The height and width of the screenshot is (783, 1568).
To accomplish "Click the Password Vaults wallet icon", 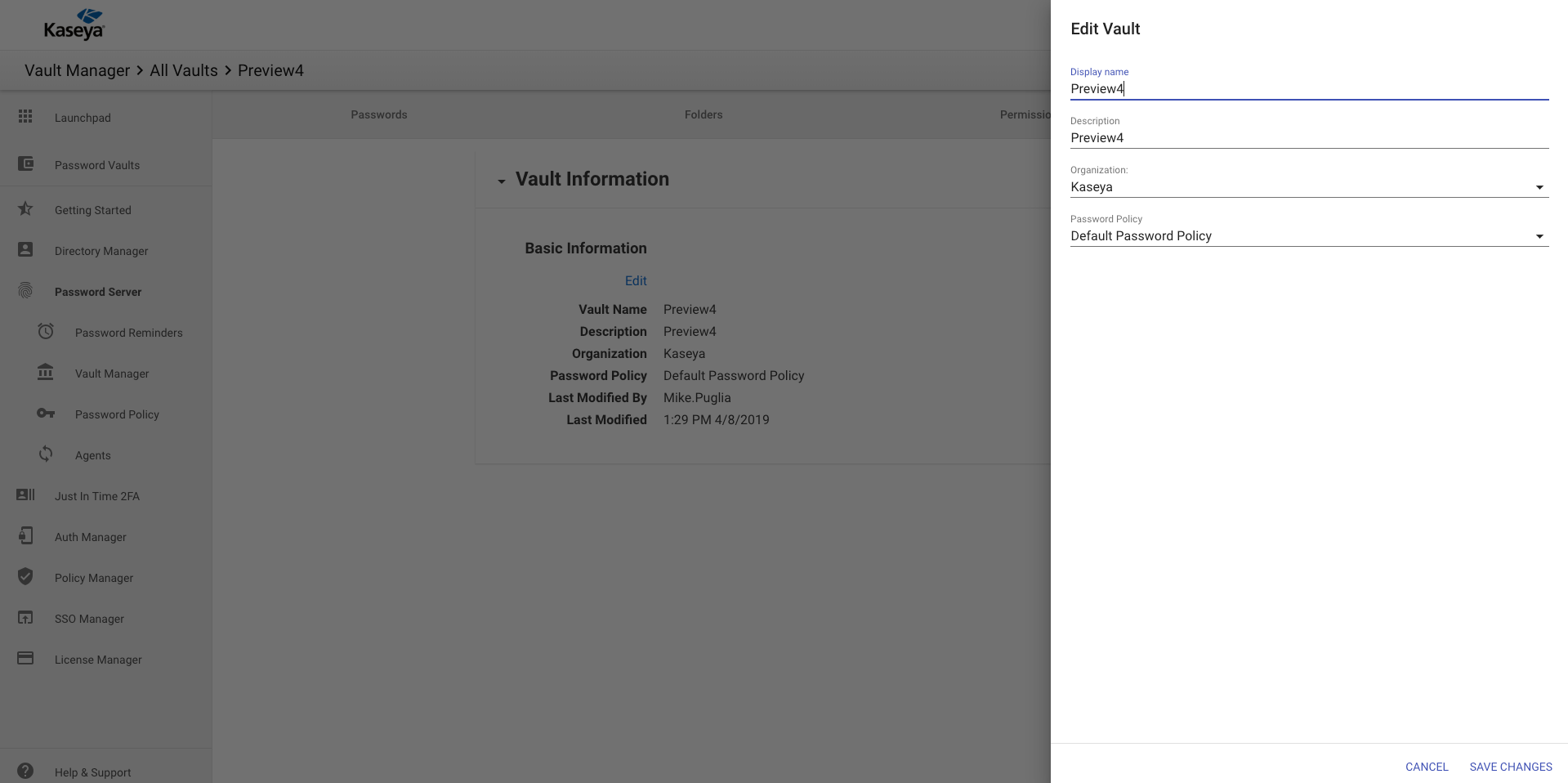I will tap(25, 164).
